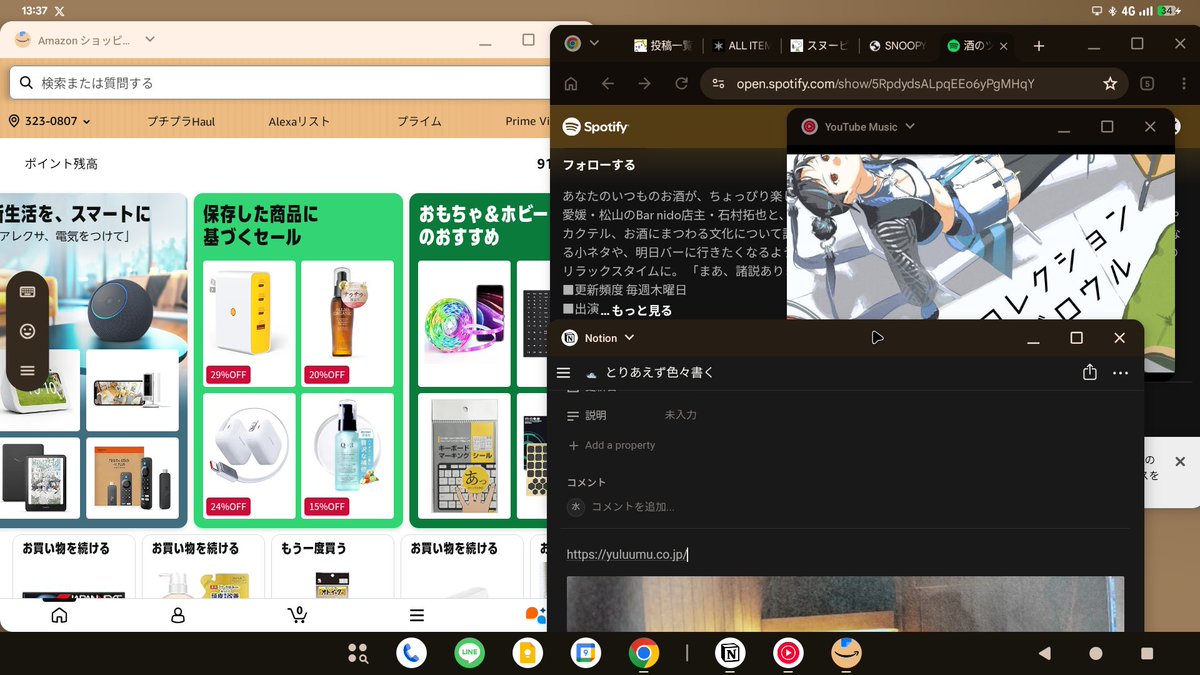Tap the Android recents square button
Image resolution: width=1200 pixels, height=675 pixels.
(1147, 653)
